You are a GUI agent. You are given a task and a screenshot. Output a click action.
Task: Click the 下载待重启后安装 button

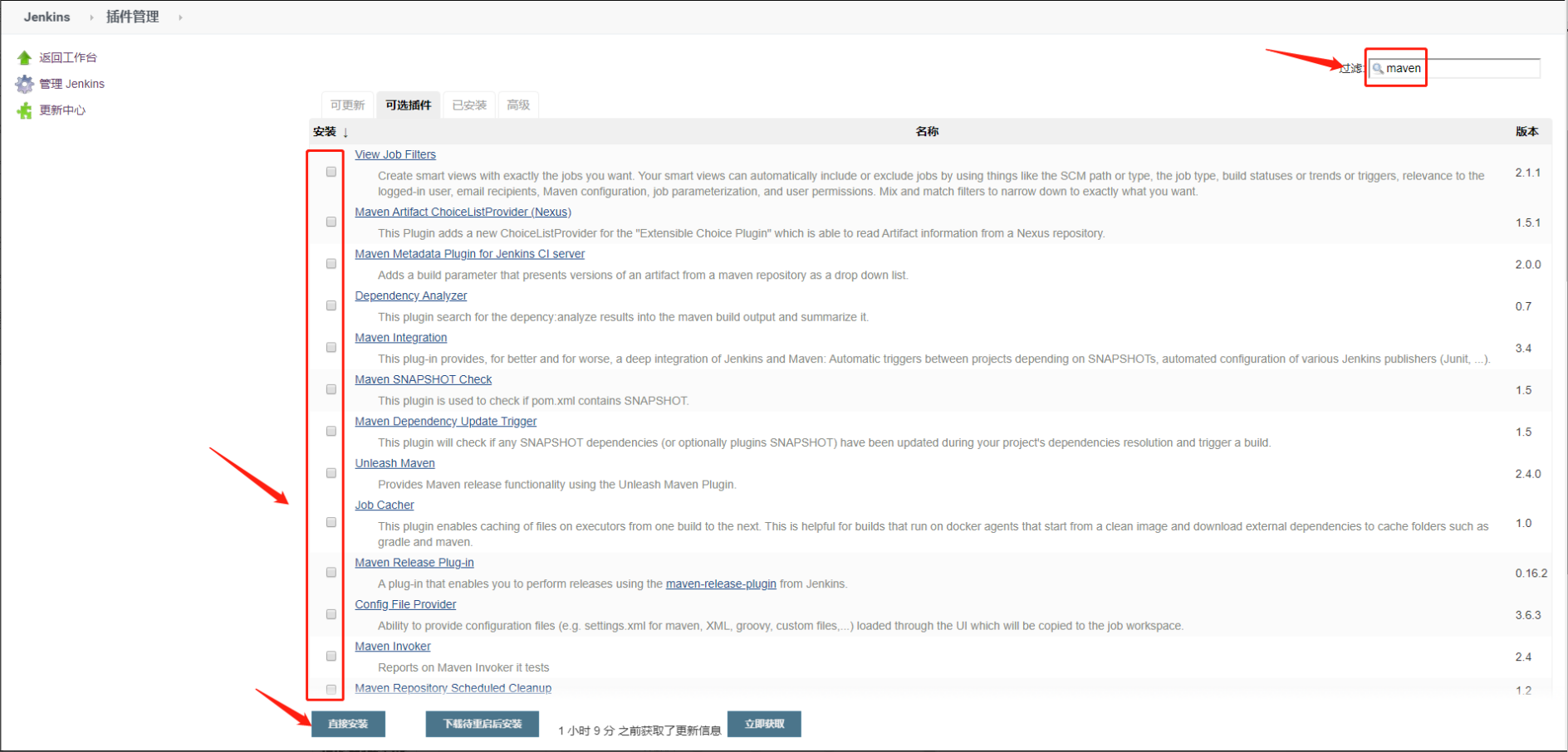[483, 724]
